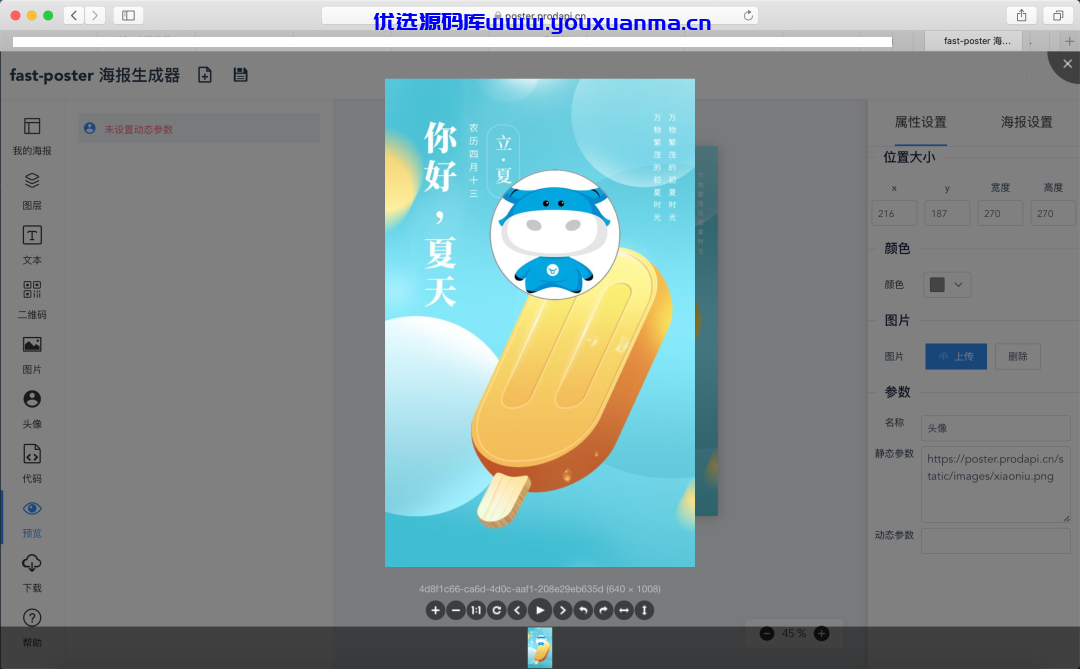Zoom in using the viewer plus button
The image size is (1080, 669).
click(x=435, y=610)
